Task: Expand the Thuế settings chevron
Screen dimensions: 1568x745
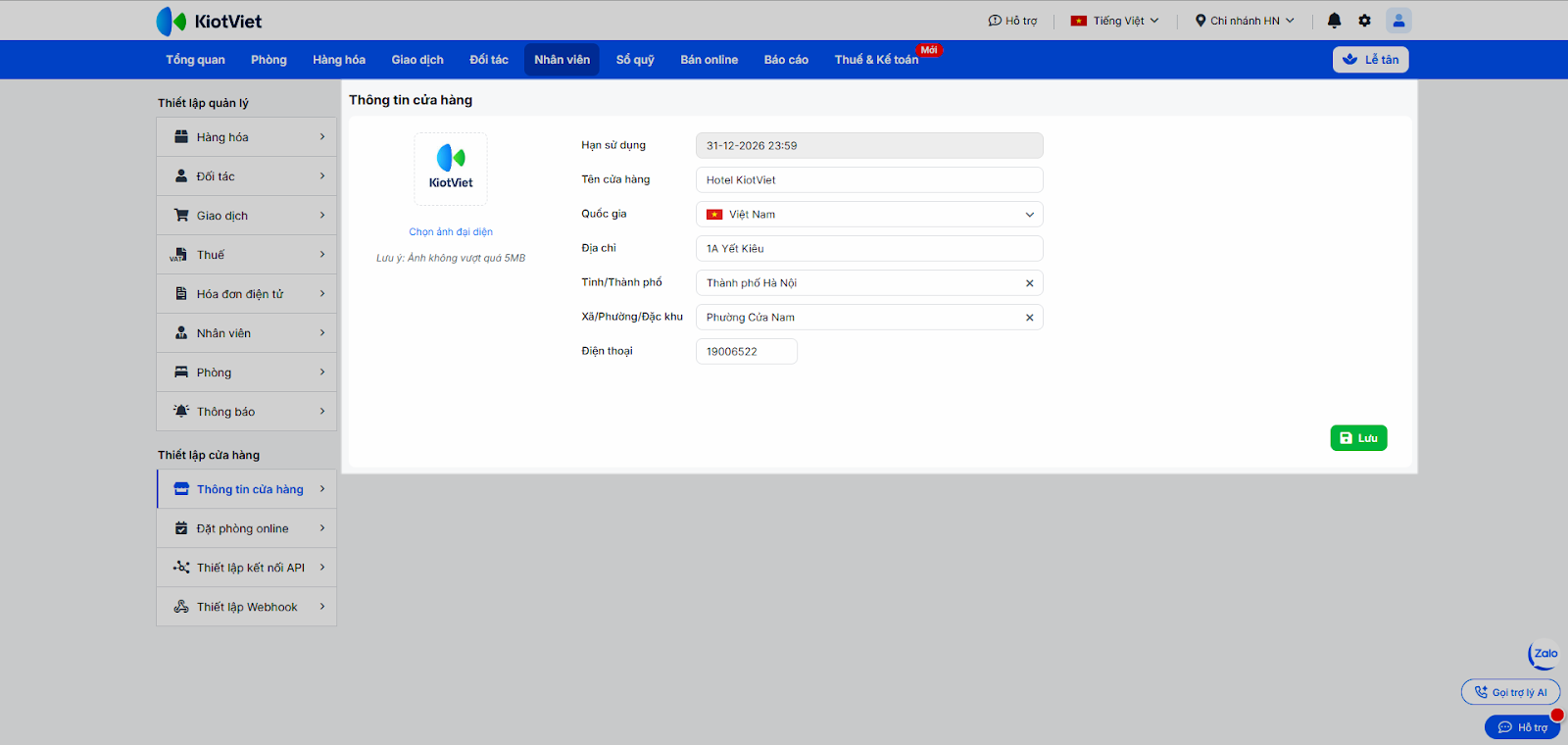Action: [x=322, y=255]
